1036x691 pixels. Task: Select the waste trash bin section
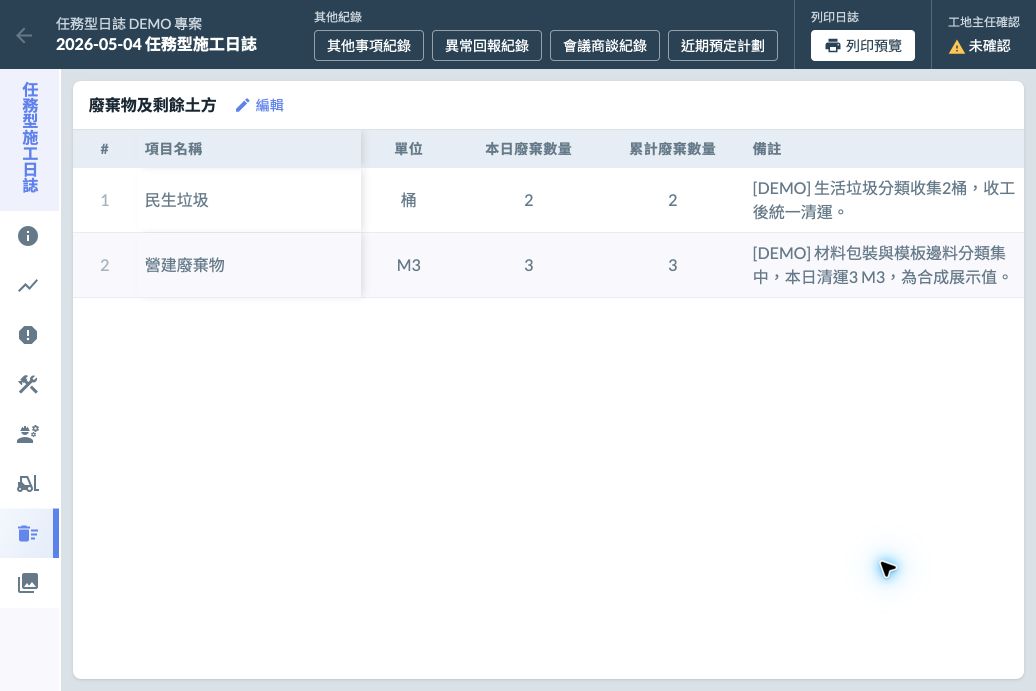28,533
